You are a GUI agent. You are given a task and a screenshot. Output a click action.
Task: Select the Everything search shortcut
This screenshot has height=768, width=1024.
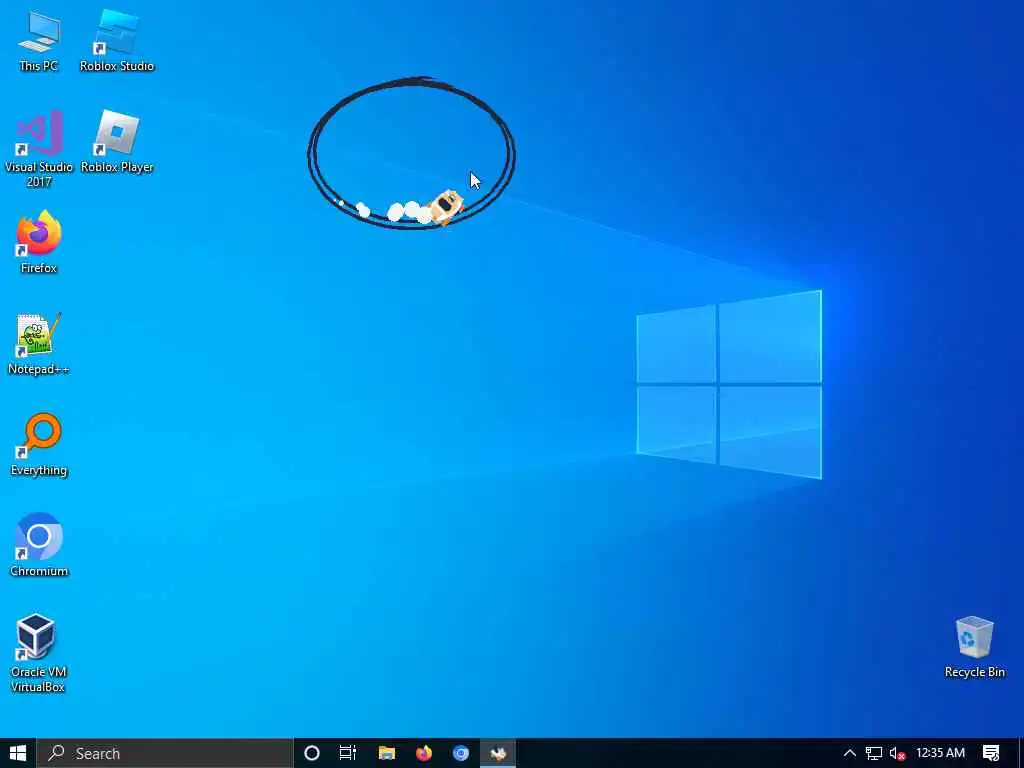39,445
